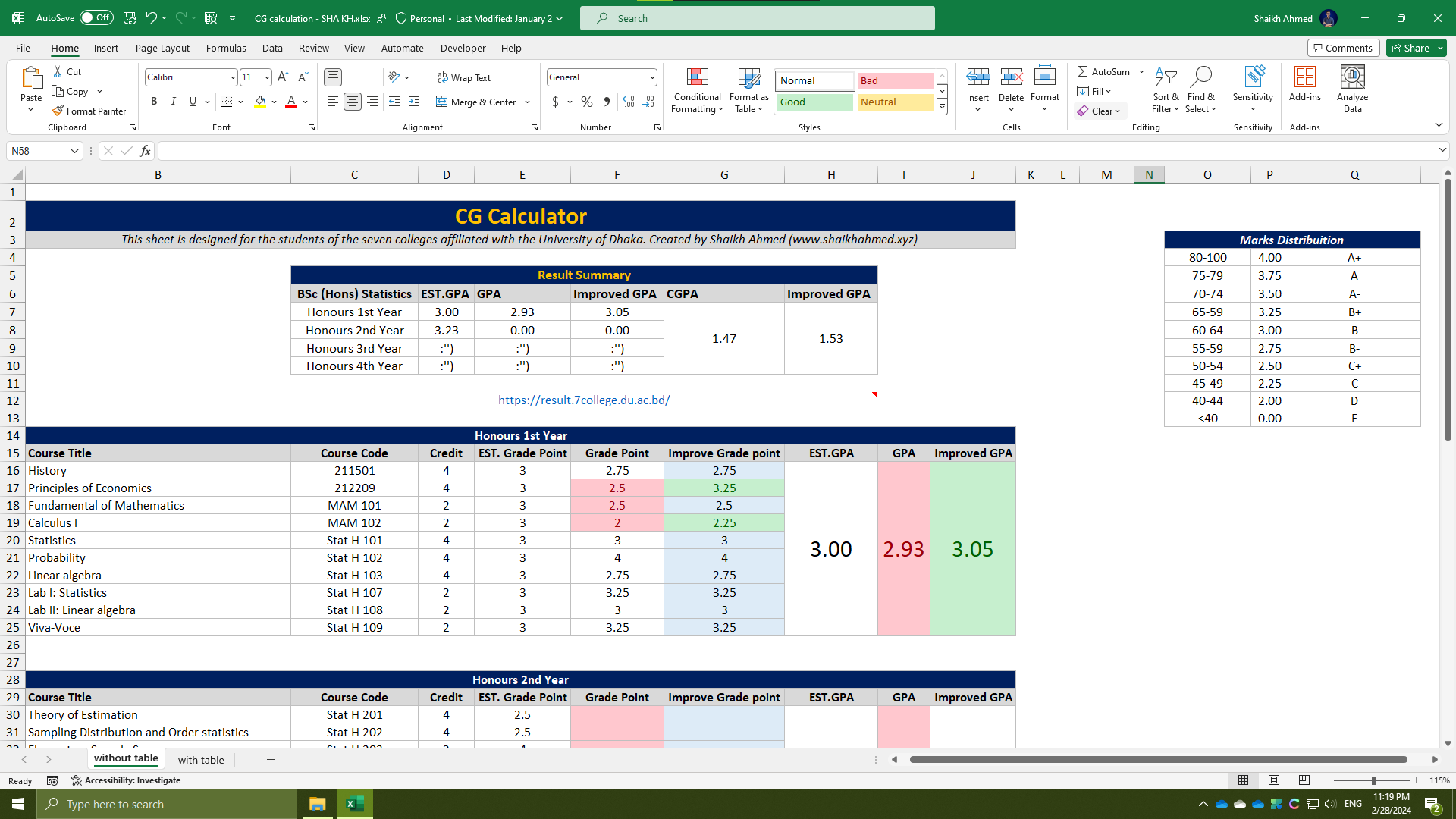Viewport: 1456px width, 819px height.
Task: Open File Explorer from taskbar
Action: [x=317, y=804]
